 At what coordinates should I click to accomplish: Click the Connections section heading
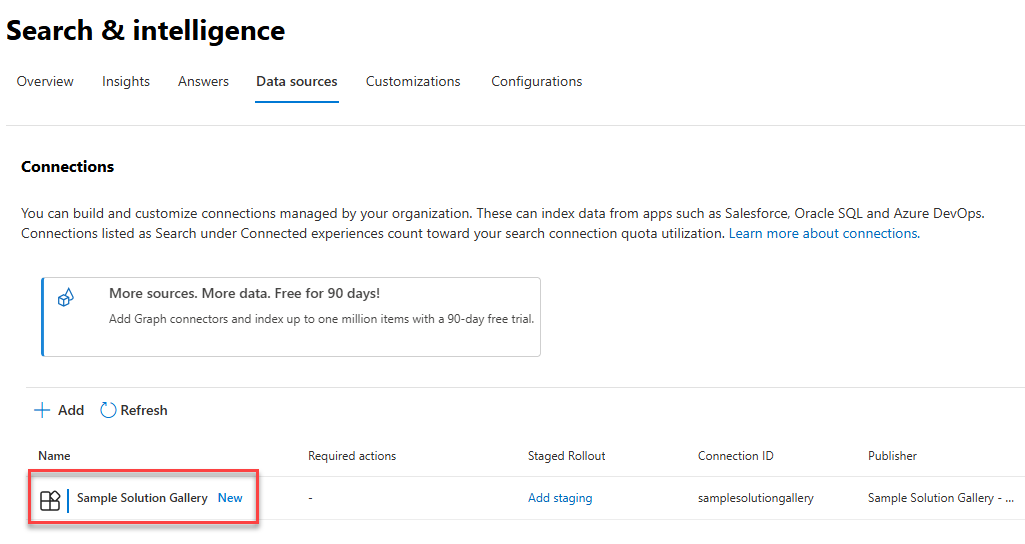coord(67,167)
